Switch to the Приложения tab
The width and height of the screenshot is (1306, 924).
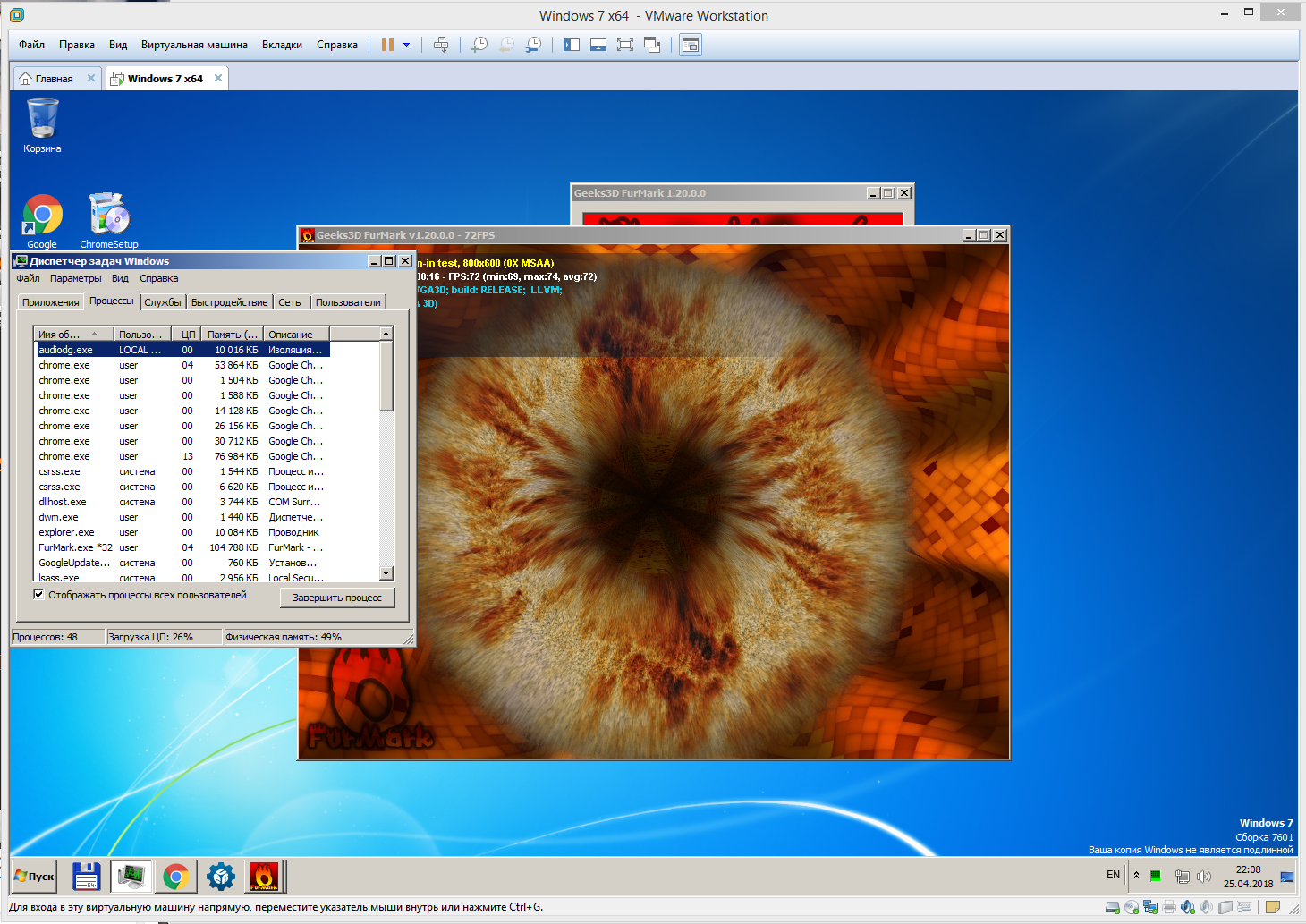(x=51, y=302)
